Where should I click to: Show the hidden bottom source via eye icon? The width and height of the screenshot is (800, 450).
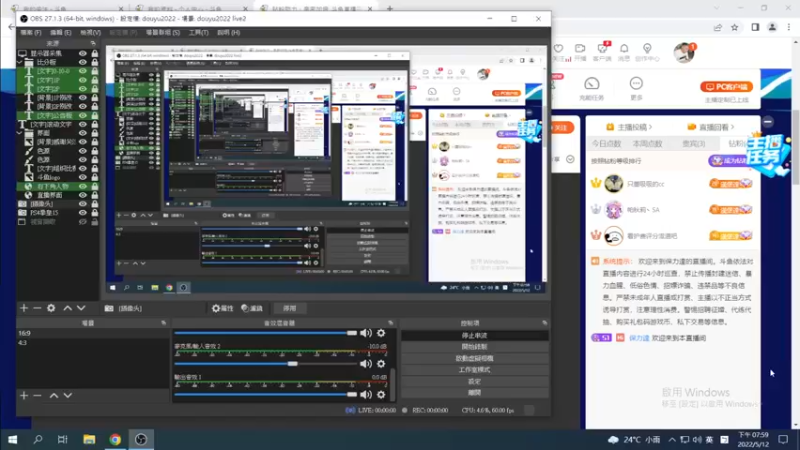(x=82, y=222)
